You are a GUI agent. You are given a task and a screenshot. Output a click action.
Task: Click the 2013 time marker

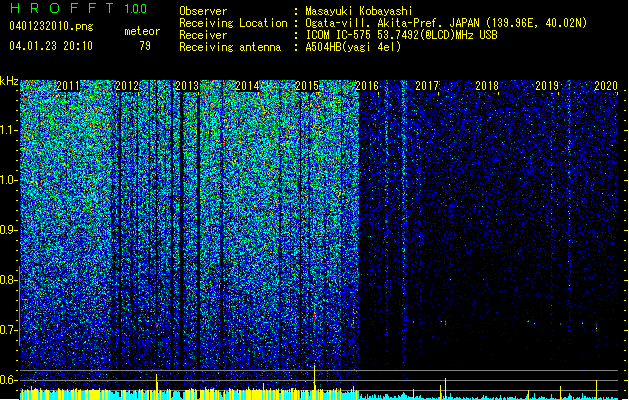pyautogui.click(x=187, y=86)
